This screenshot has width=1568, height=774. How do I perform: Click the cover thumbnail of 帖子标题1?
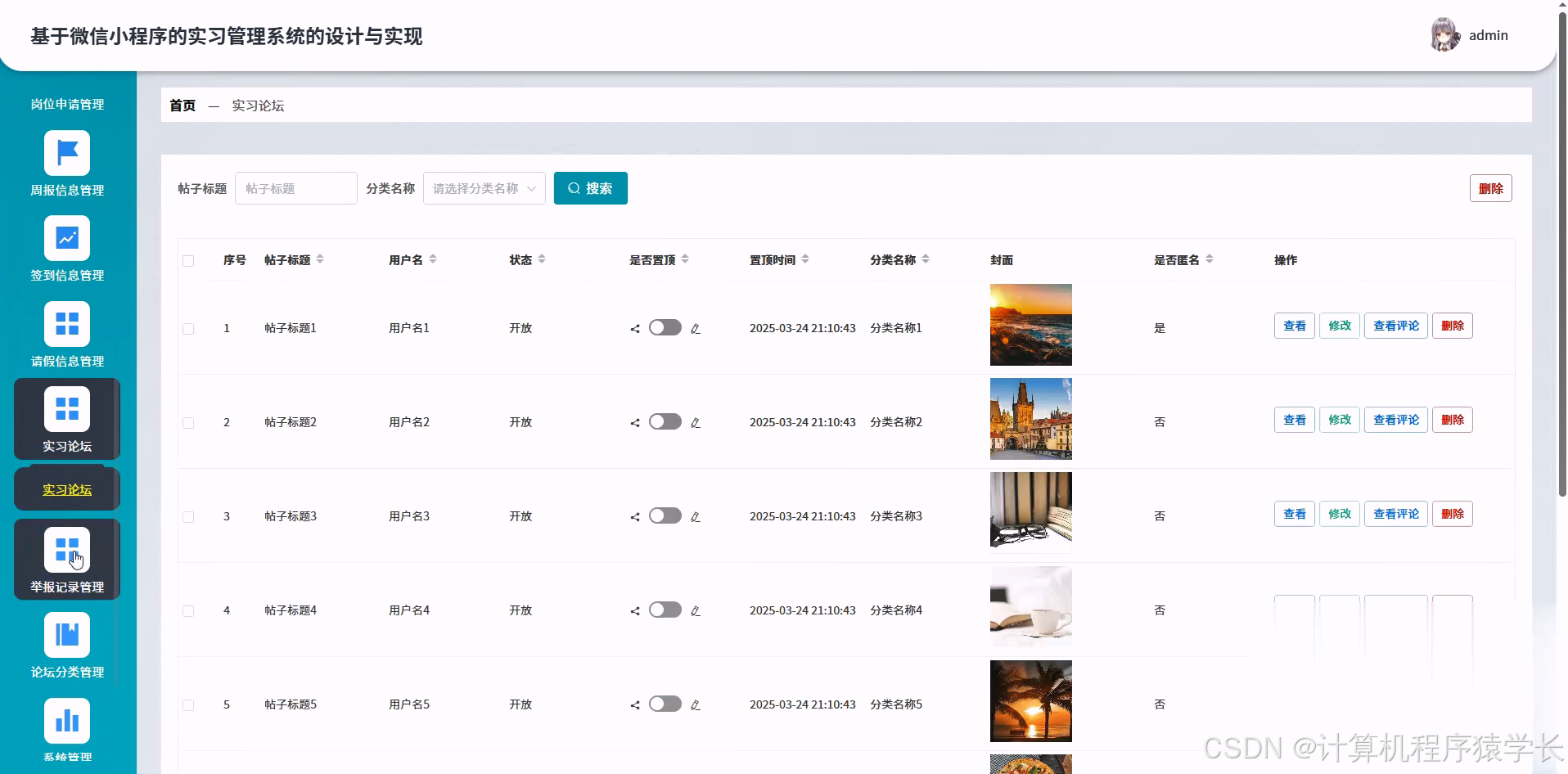click(x=1030, y=325)
